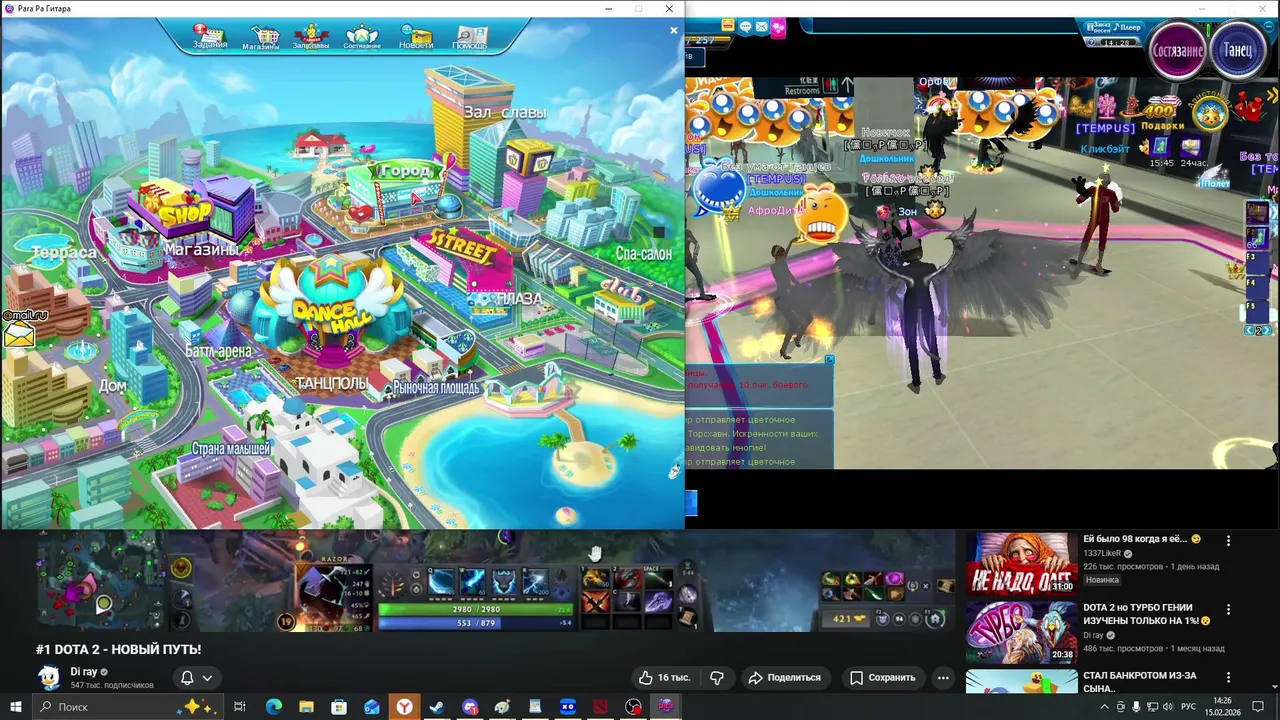Screen dimensions: 1280x720
Task: Open Dota 2 icon on taskbar
Action: tap(600, 707)
